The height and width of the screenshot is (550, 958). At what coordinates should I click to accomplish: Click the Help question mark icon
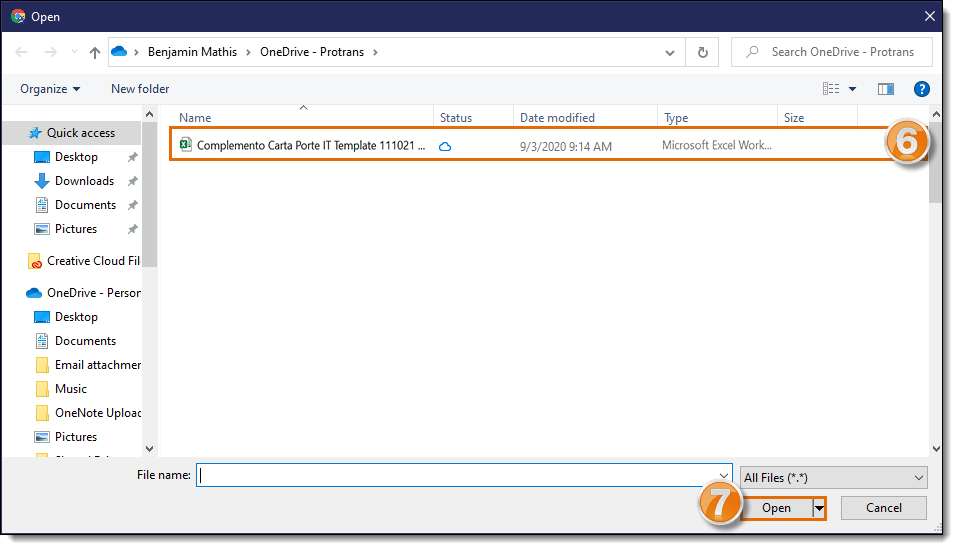(922, 89)
